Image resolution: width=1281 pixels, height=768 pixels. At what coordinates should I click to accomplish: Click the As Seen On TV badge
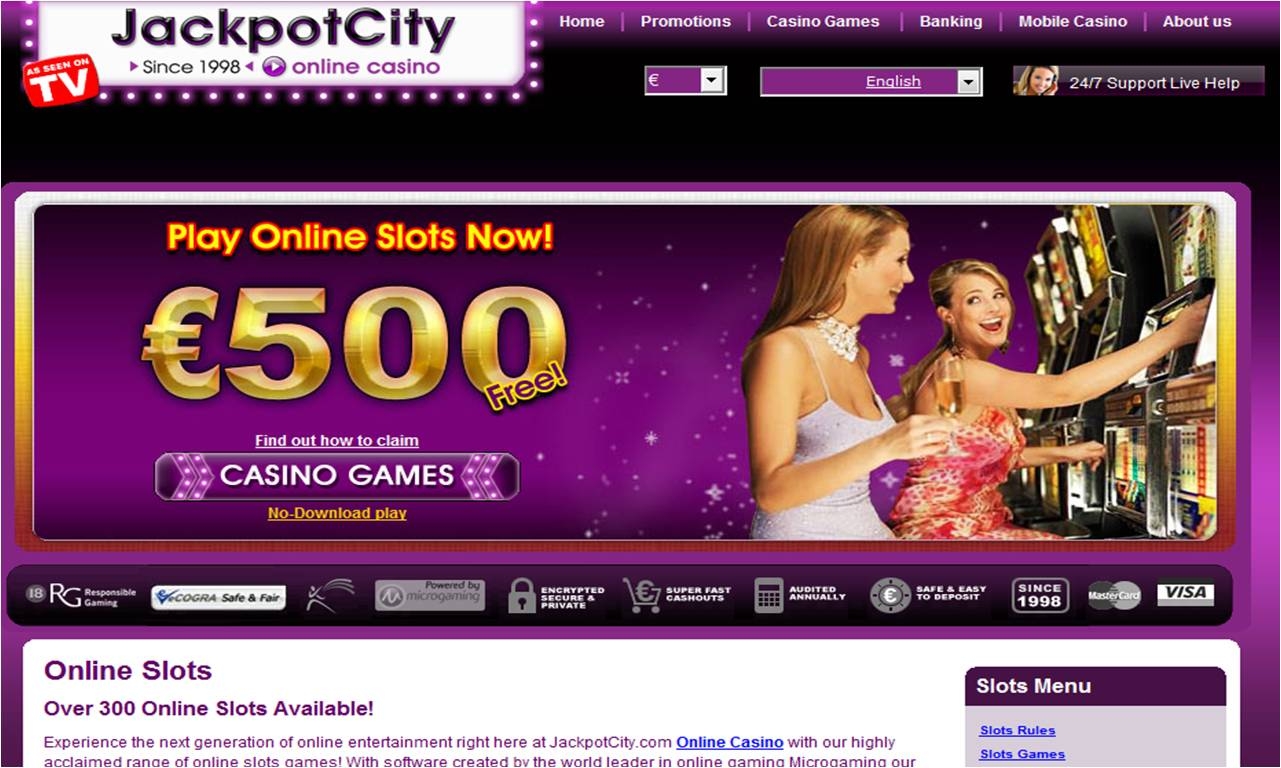pos(61,80)
